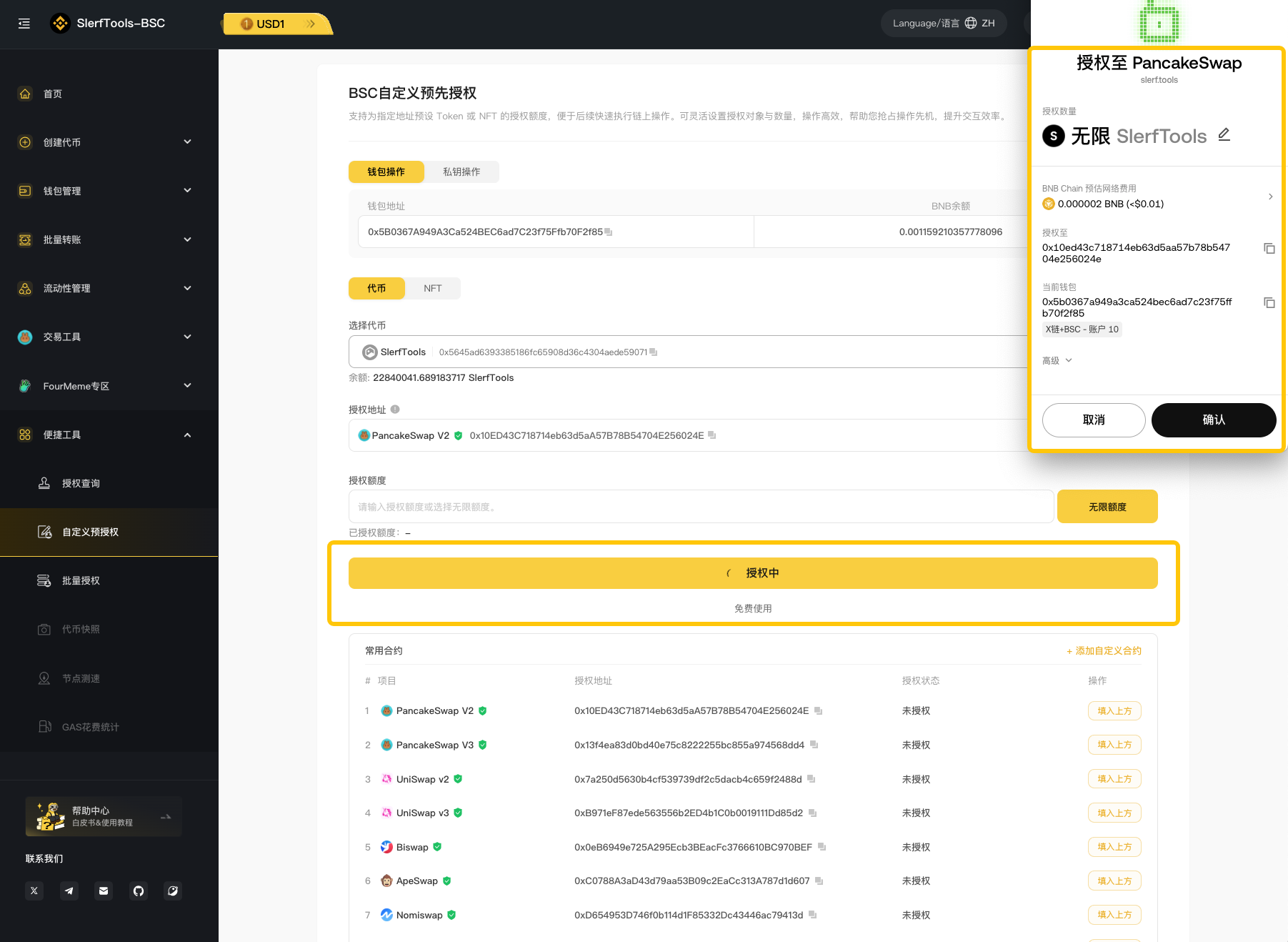This screenshot has width=1288, height=942.
Task: Open the Telegram contact icon
Action: [69, 891]
